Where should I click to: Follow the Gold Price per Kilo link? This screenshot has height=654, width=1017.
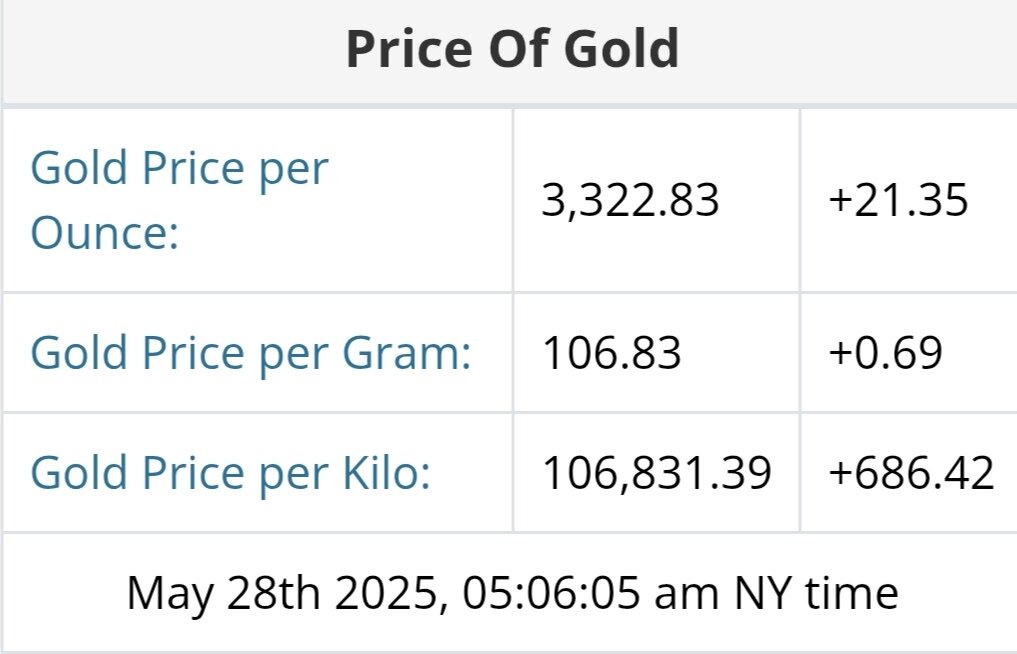230,472
